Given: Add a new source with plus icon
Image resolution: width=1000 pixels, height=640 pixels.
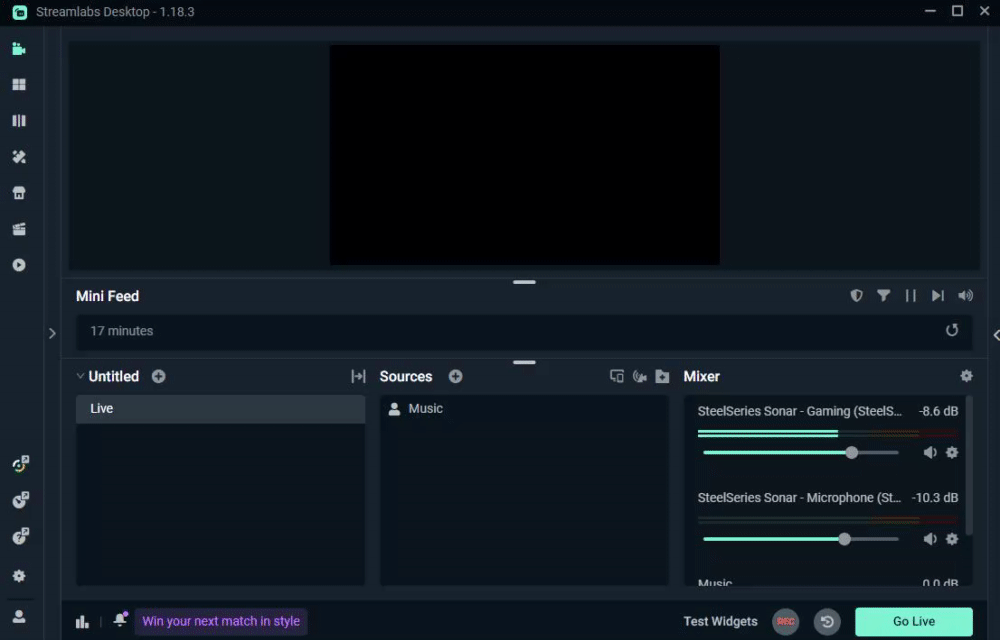Looking at the screenshot, I should pyautogui.click(x=455, y=377).
